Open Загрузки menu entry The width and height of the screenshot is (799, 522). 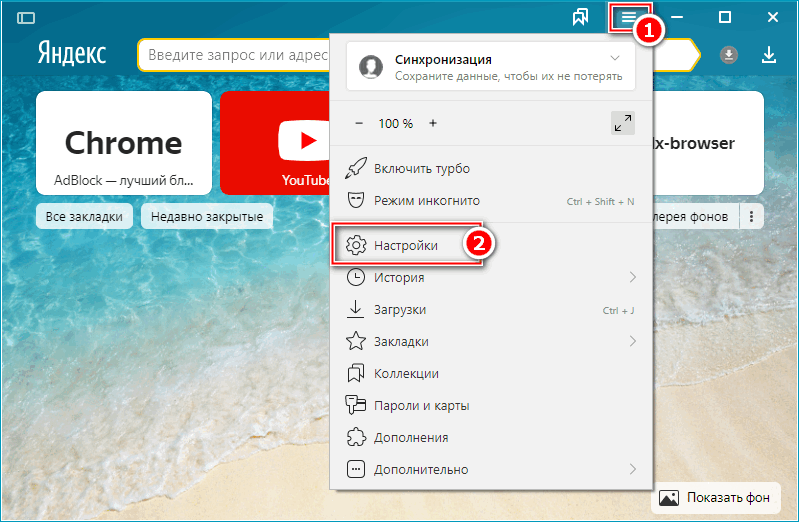pos(491,309)
